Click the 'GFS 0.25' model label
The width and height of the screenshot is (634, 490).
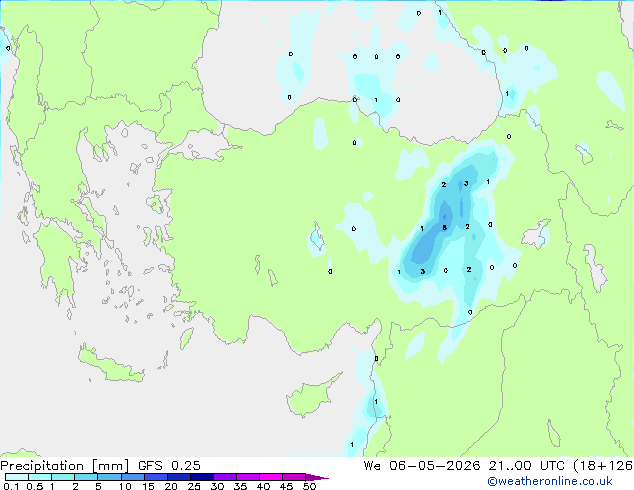click(169, 466)
